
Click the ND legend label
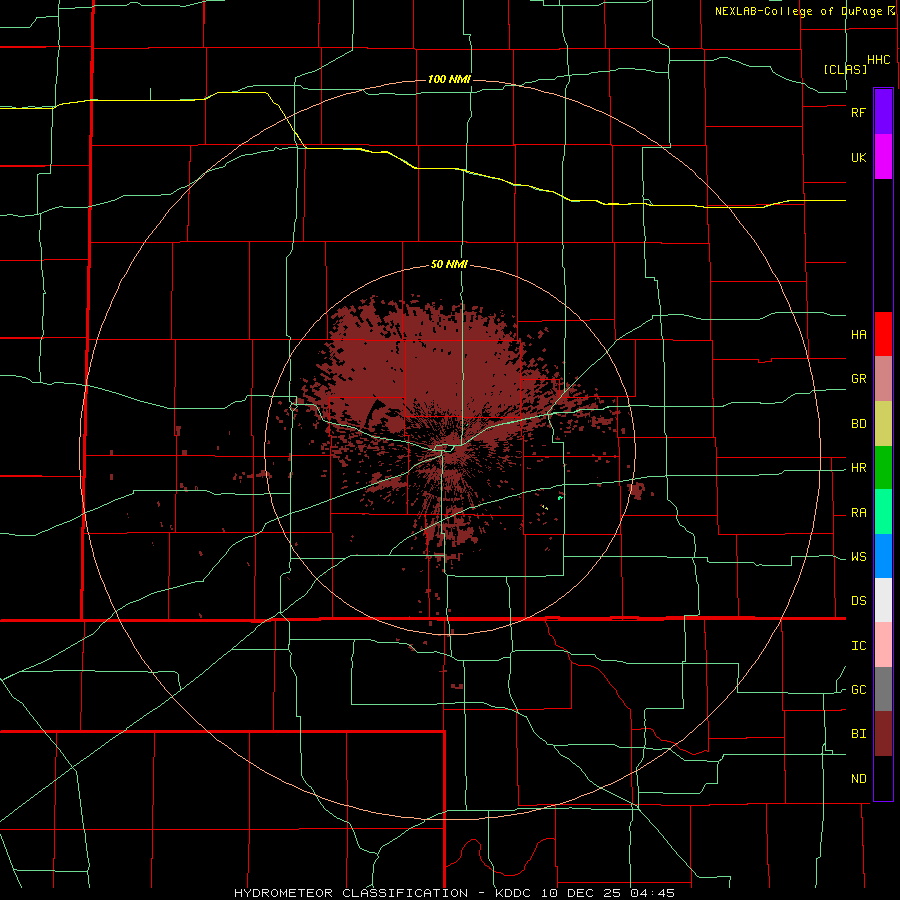point(858,779)
